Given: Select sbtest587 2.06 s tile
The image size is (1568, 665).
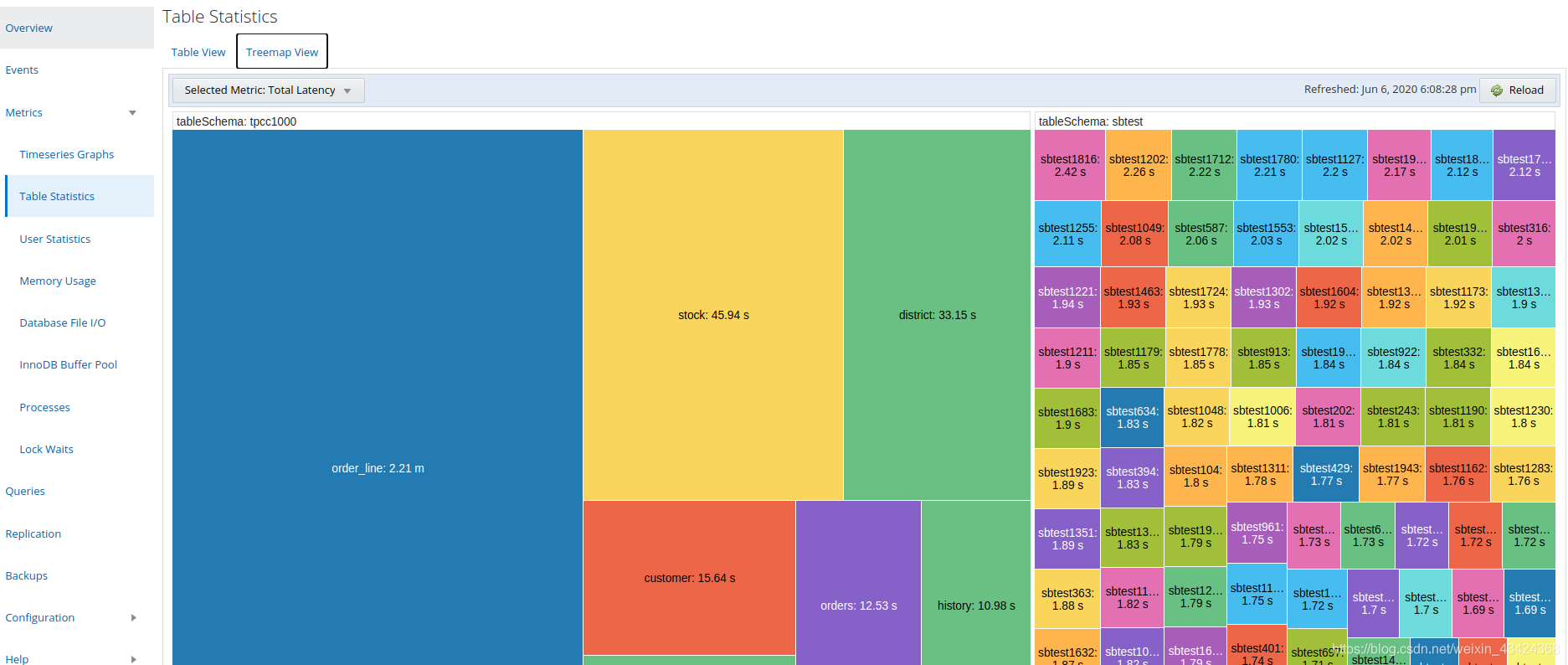Looking at the screenshot, I should click(x=1200, y=234).
